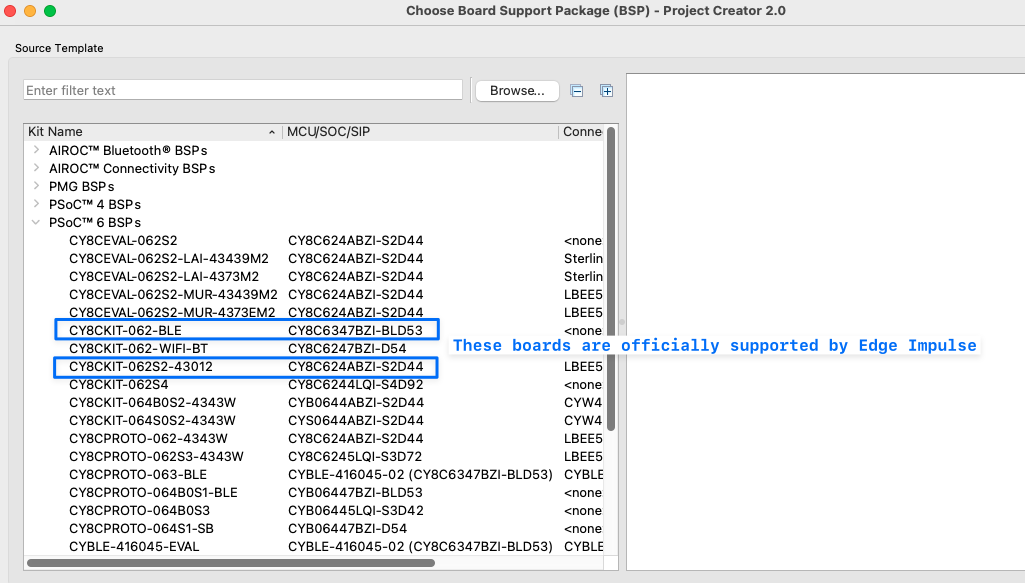Image resolution: width=1025 pixels, height=583 pixels.
Task: Focus the Enter filter text field
Action: coord(243,90)
